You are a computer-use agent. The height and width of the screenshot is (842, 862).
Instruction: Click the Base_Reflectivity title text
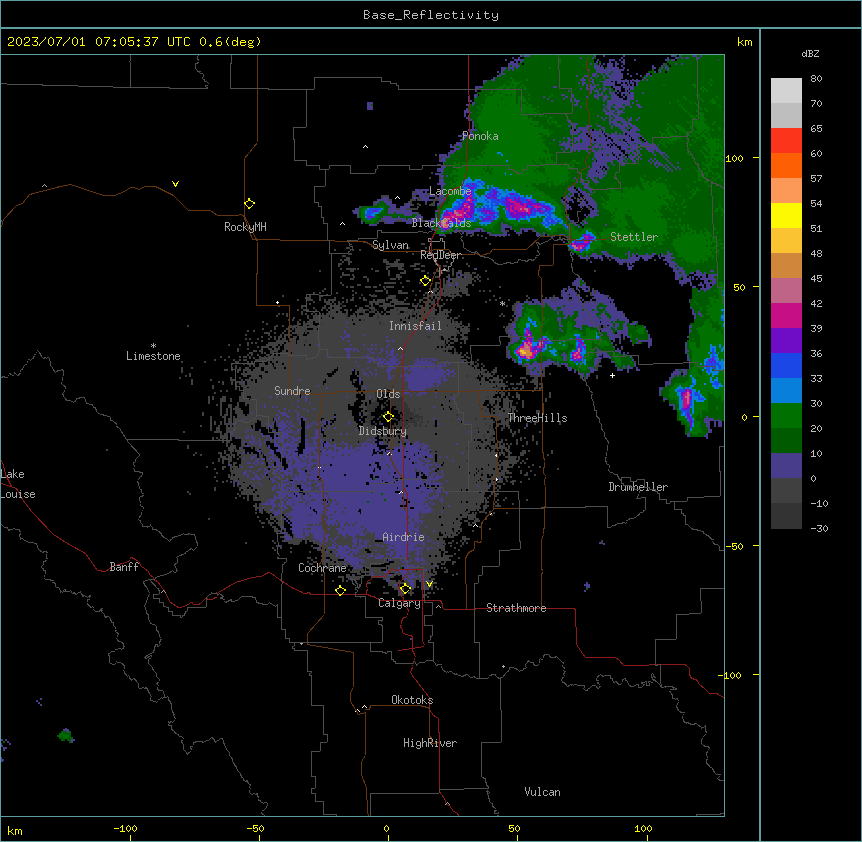pyautogui.click(x=431, y=15)
